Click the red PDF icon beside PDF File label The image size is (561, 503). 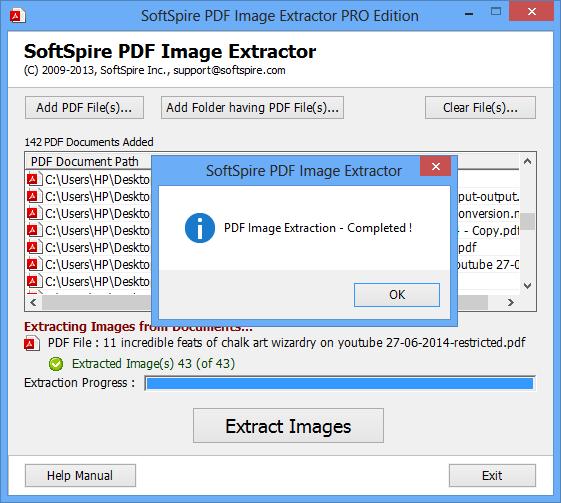coord(31,343)
